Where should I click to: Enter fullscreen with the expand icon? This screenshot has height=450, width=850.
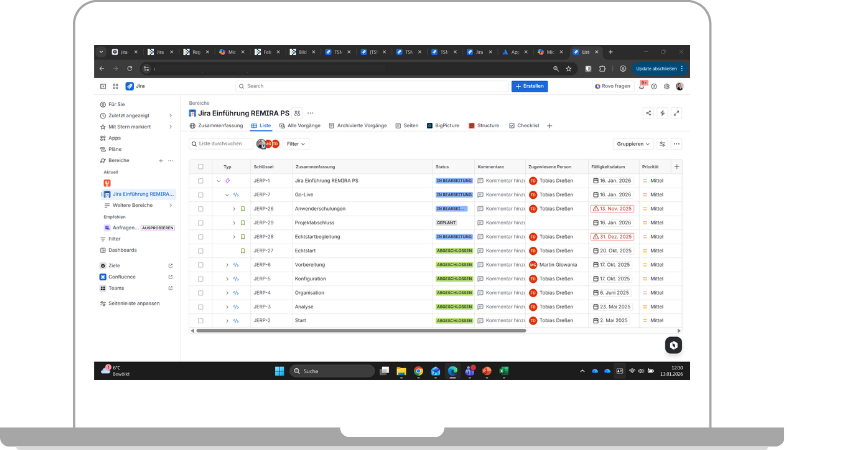click(x=677, y=113)
